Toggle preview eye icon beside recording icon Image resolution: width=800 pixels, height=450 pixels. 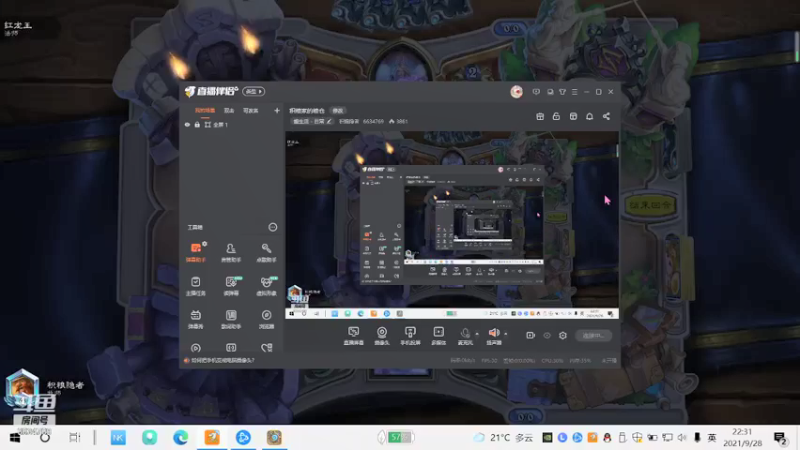click(x=547, y=335)
